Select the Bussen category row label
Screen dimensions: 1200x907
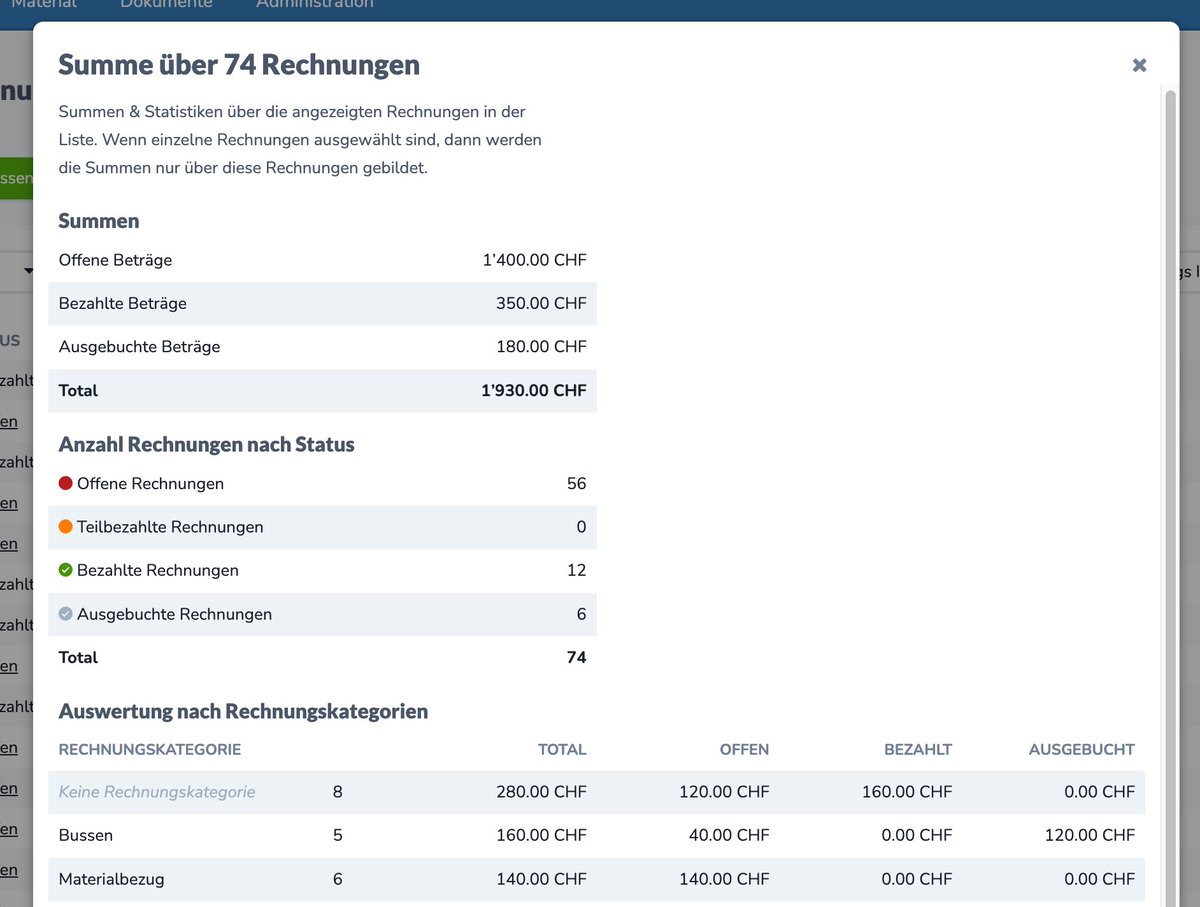tap(86, 835)
